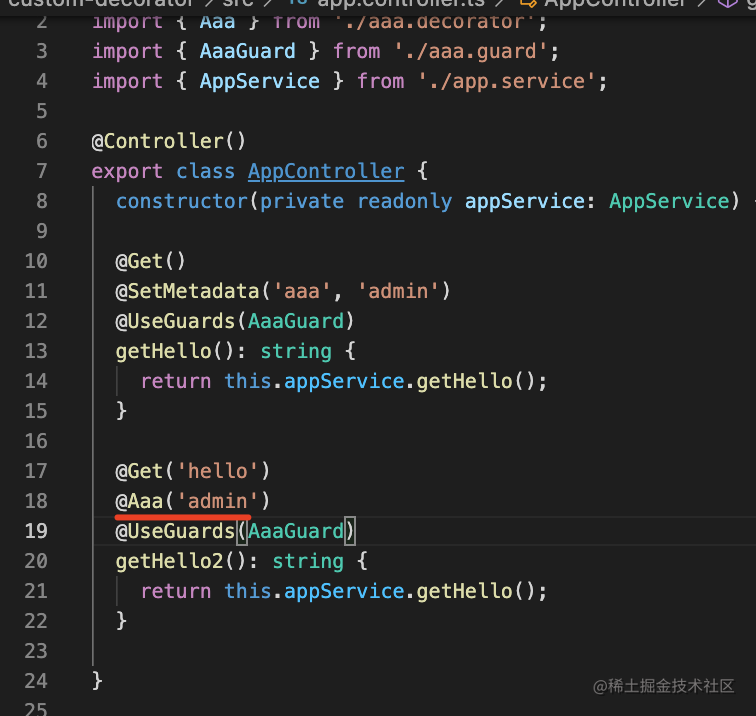Click line number 20 in the gutter
The height and width of the screenshot is (716, 756).
[x=35, y=561]
